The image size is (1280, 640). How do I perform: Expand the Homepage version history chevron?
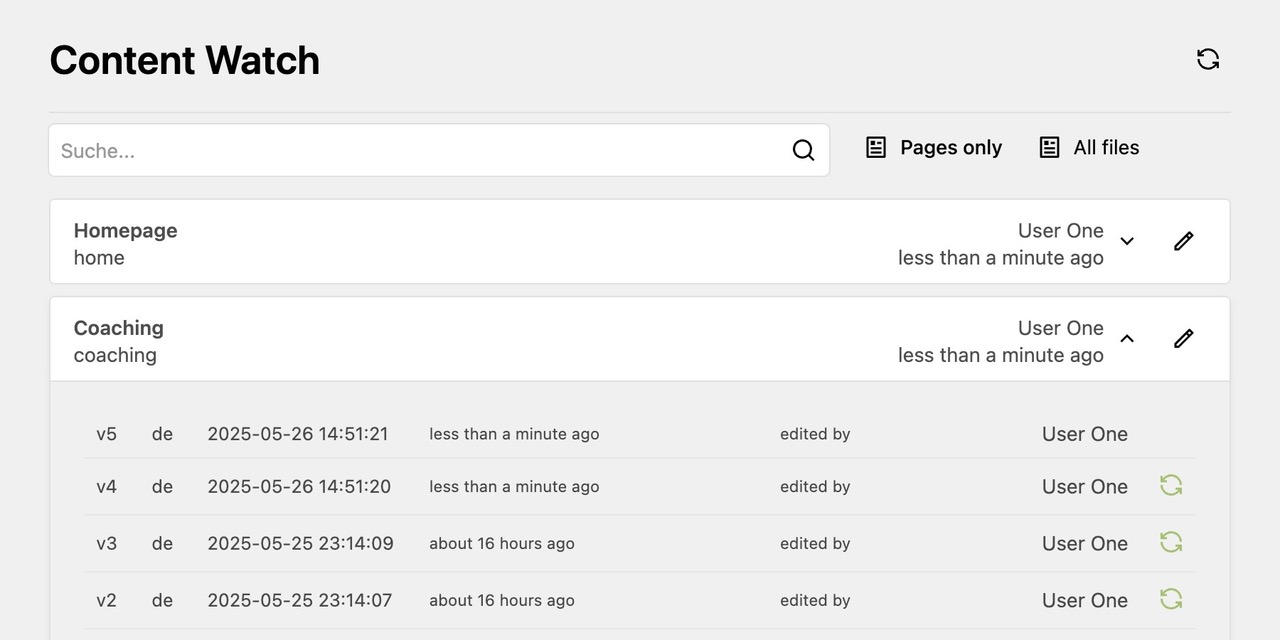click(1127, 241)
